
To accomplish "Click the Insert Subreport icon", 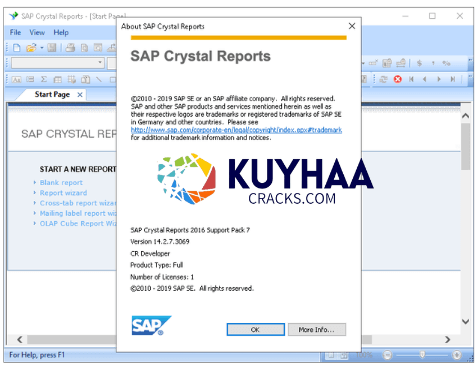I will pos(86,79).
